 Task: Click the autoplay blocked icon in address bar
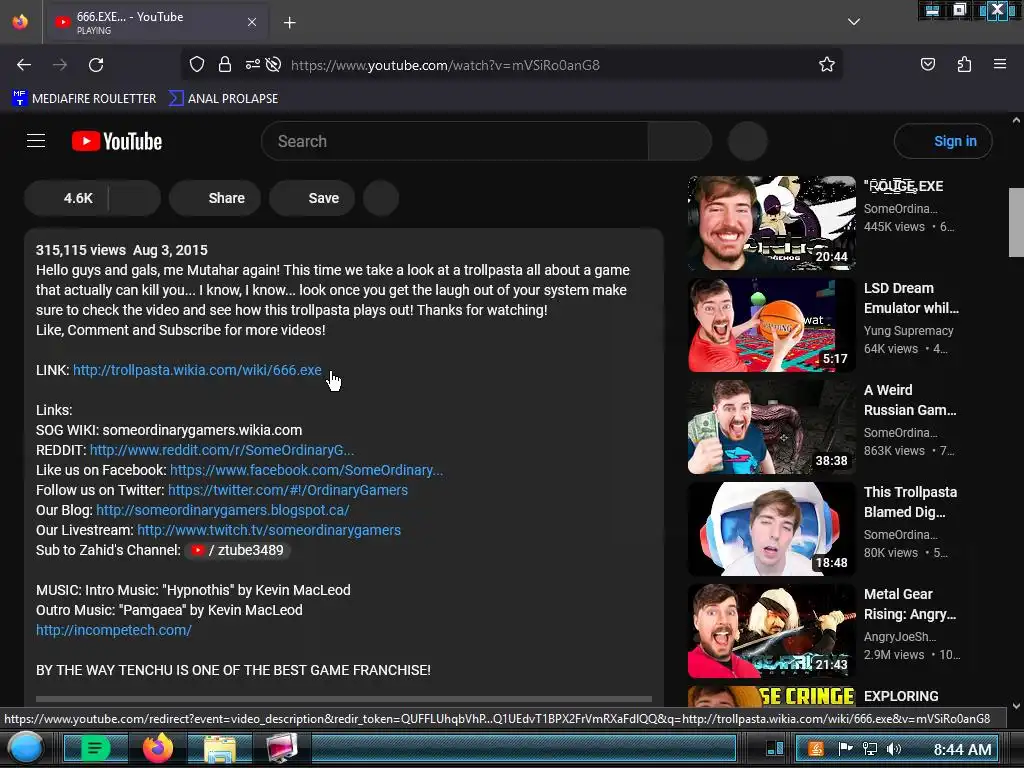[274, 64]
